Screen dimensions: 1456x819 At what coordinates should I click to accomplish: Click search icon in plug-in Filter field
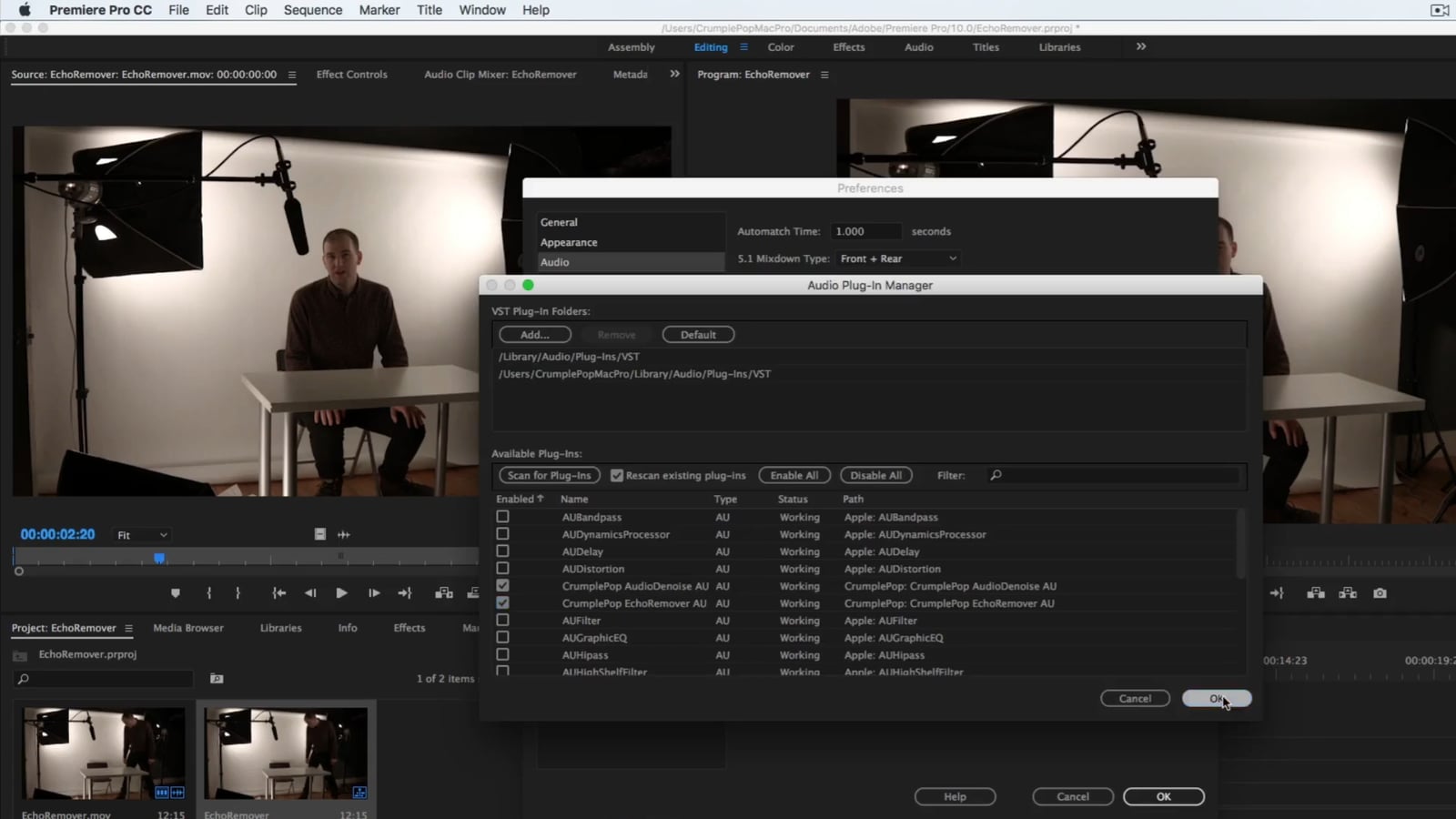click(x=996, y=476)
